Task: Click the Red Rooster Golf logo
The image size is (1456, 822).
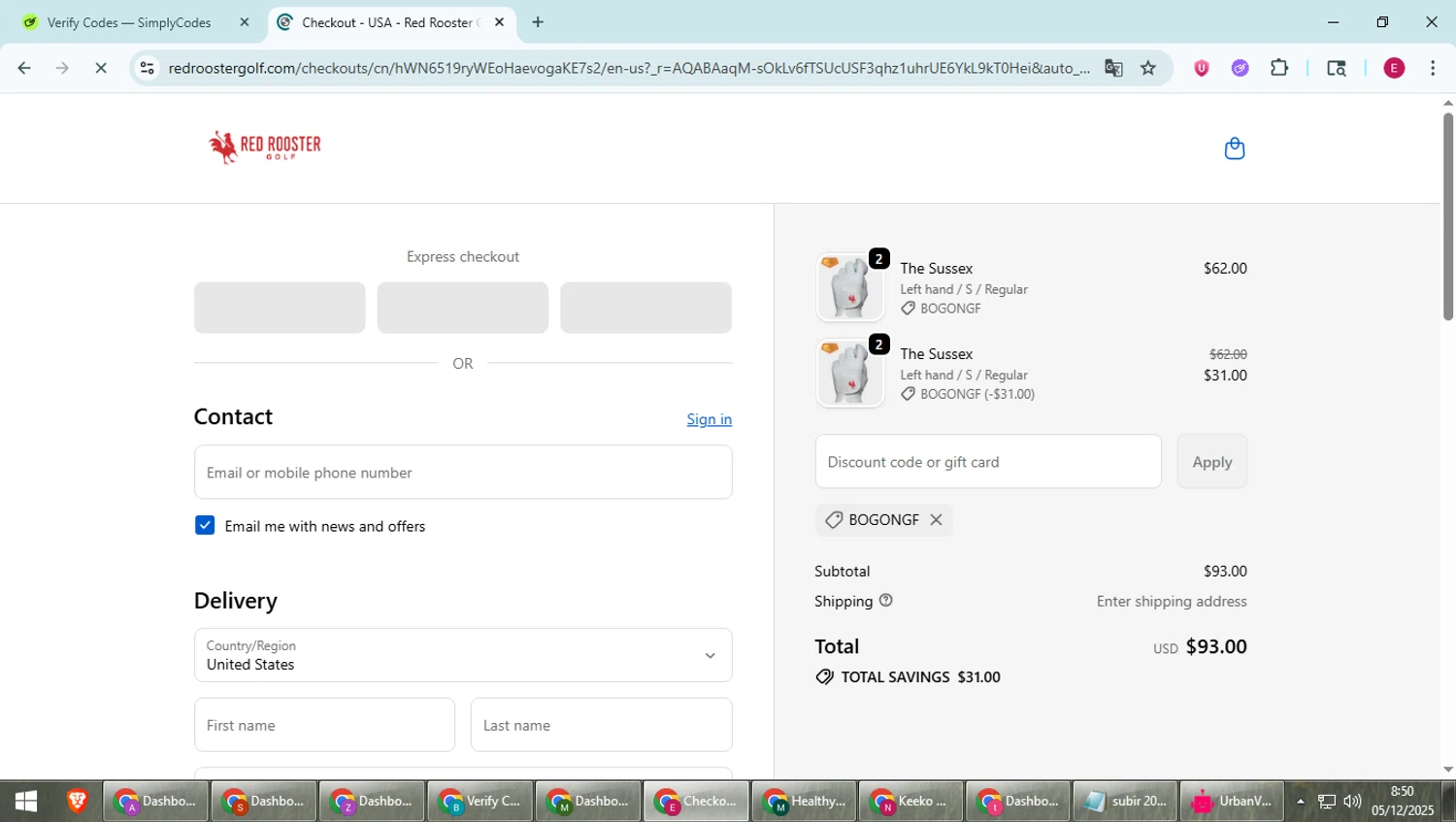Action: [265, 147]
